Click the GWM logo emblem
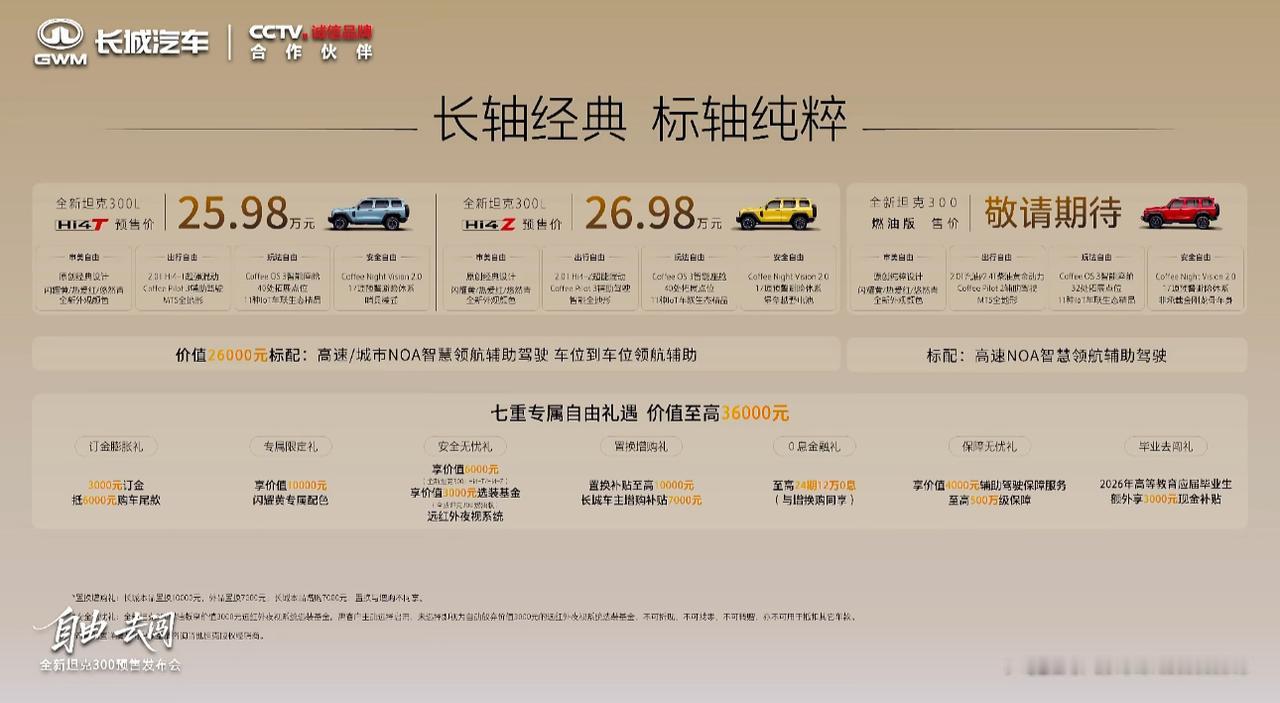 coord(60,42)
